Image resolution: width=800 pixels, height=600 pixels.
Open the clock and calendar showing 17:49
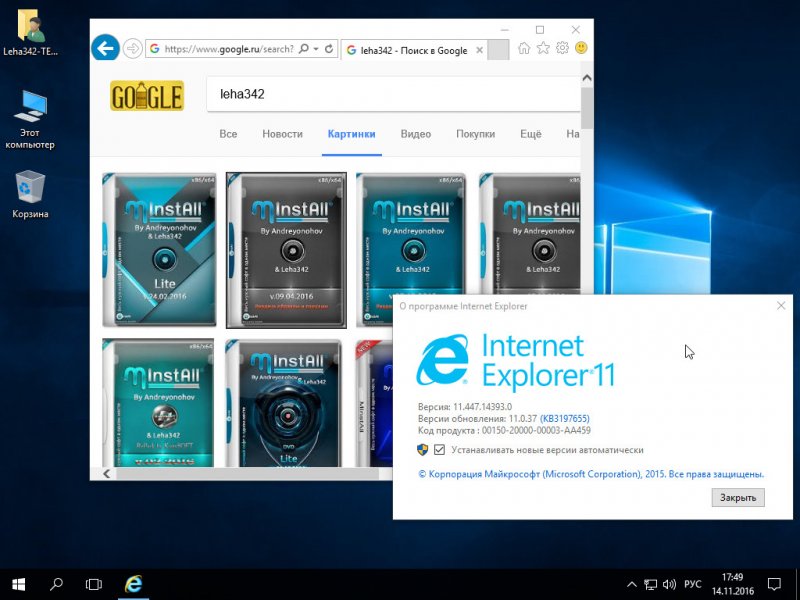coord(733,584)
